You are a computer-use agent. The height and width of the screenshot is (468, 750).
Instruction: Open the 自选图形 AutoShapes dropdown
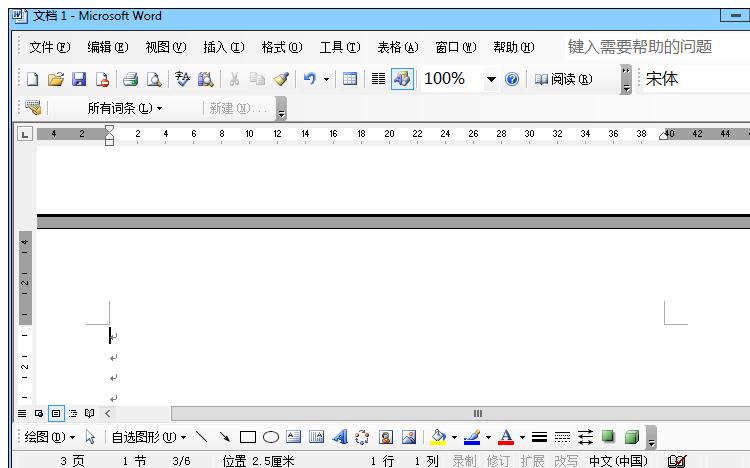pyautogui.click(x=149, y=437)
